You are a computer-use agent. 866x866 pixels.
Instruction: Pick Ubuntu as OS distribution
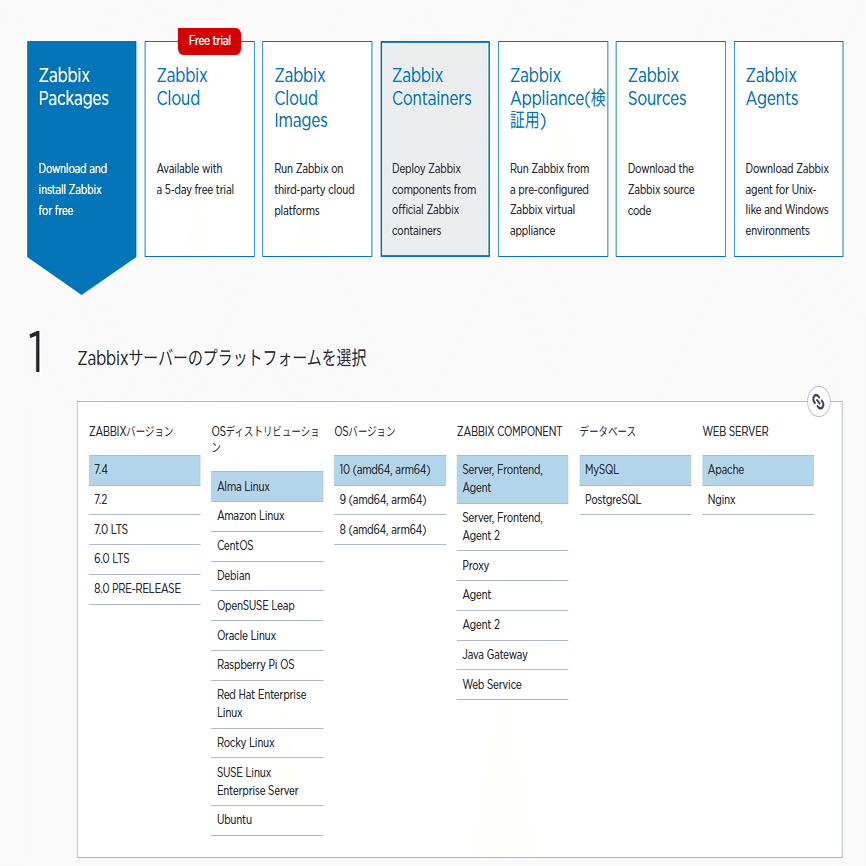click(267, 819)
